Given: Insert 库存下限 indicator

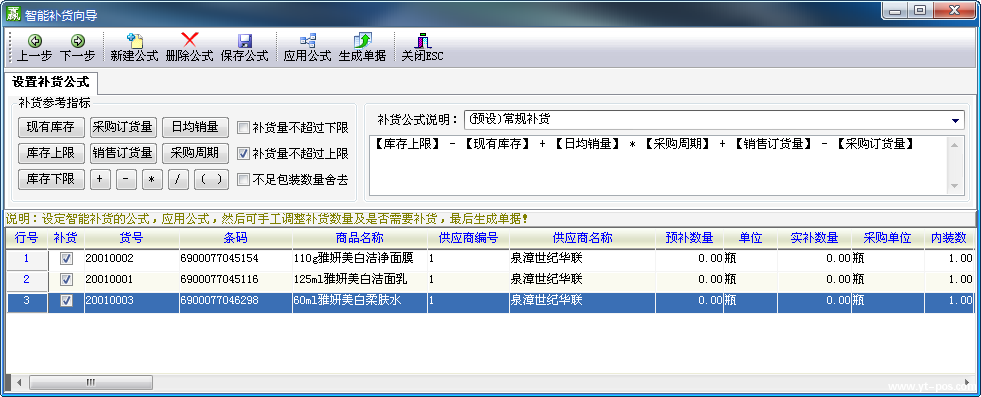Looking at the screenshot, I should pos(51,179).
